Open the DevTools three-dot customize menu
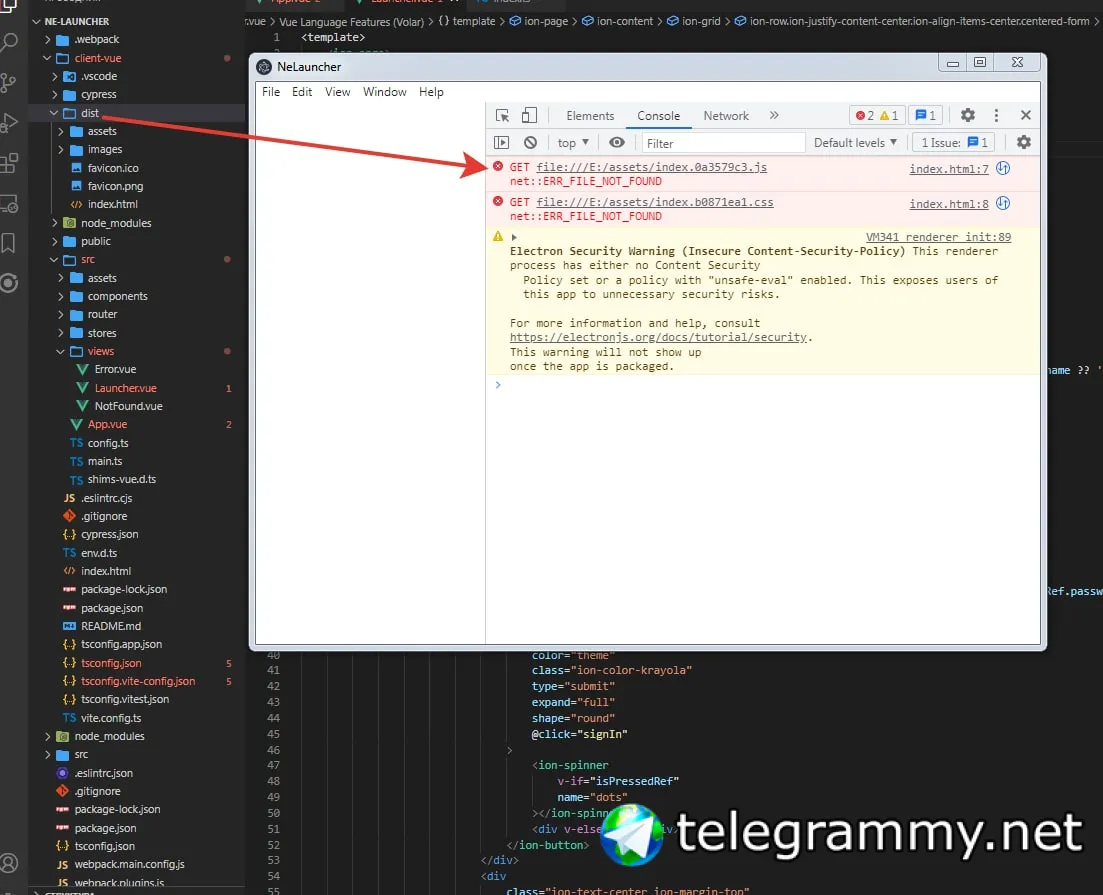The height and width of the screenshot is (895, 1103). click(x=996, y=115)
